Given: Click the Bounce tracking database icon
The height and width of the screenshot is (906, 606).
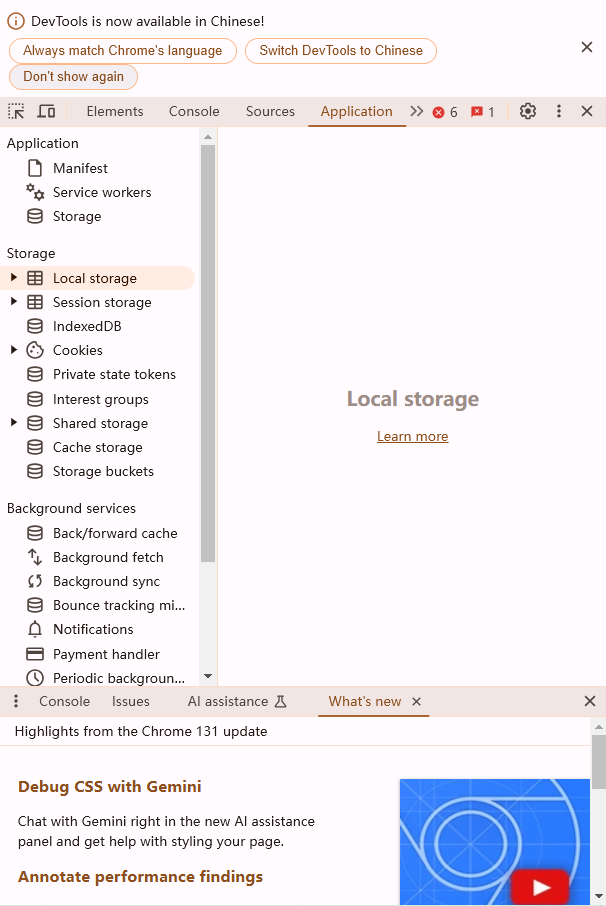Looking at the screenshot, I should 35,605.
